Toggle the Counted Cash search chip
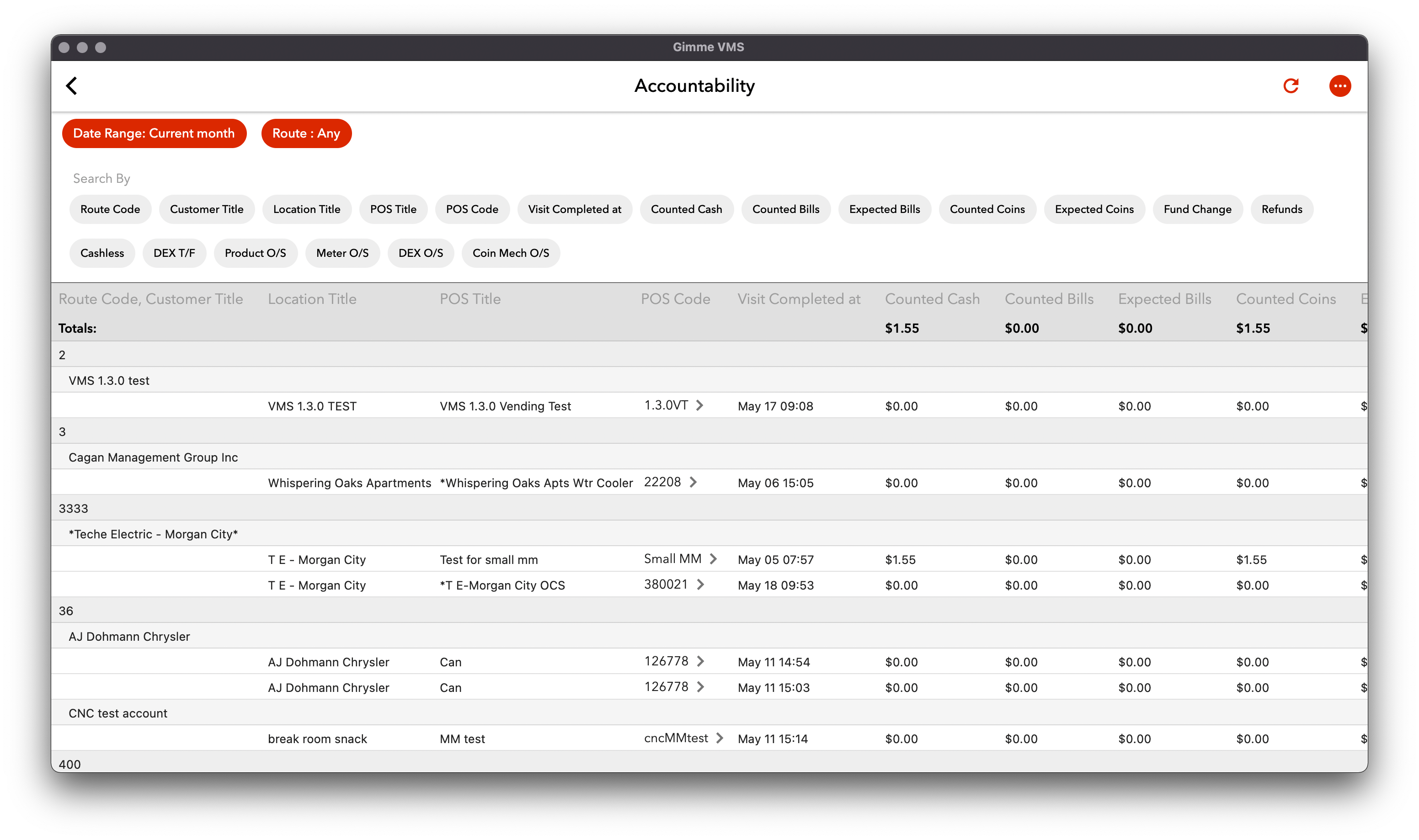This screenshot has width=1419, height=840. tap(686, 209)
